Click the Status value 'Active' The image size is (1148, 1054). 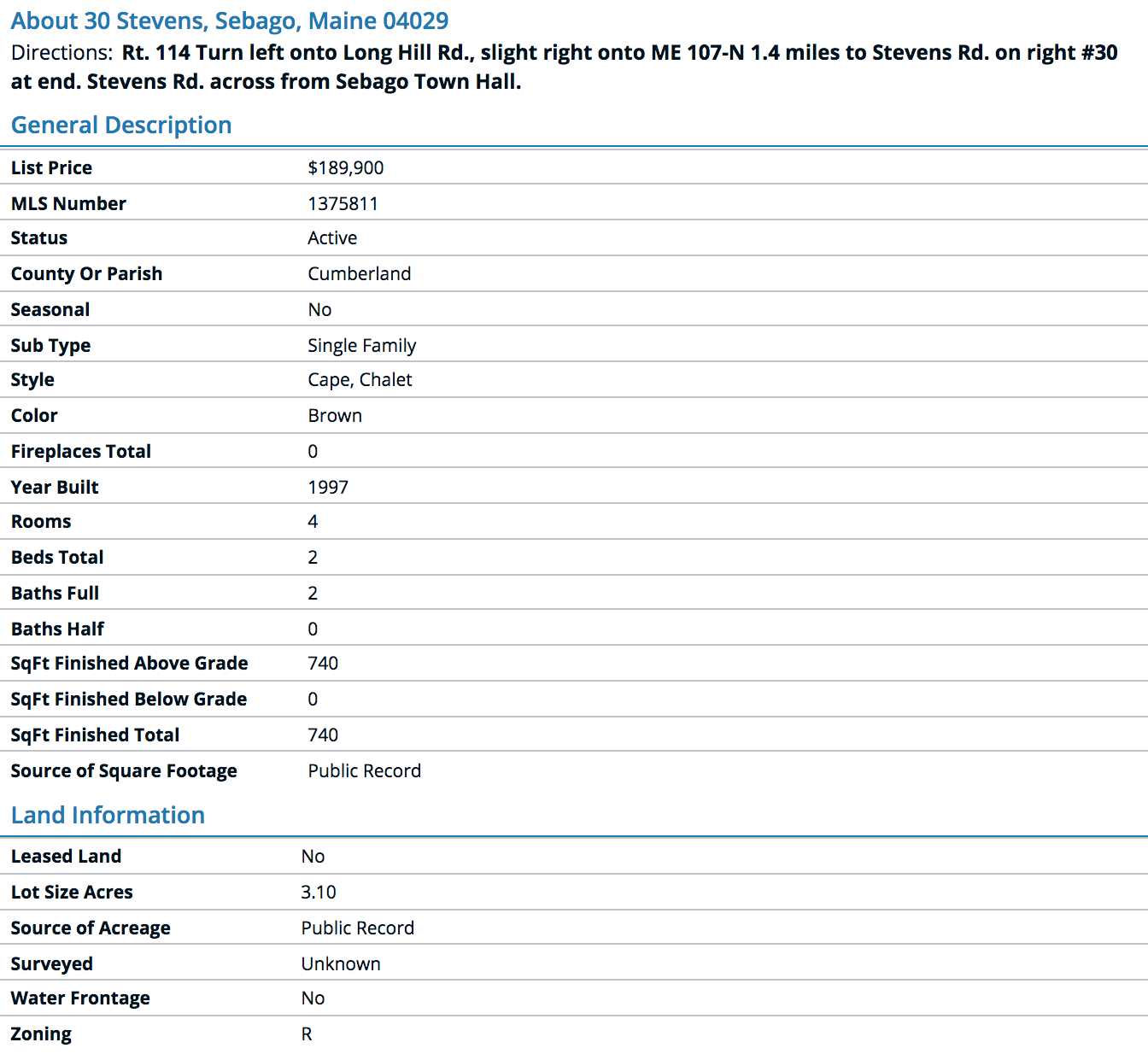tap(332, 238)
